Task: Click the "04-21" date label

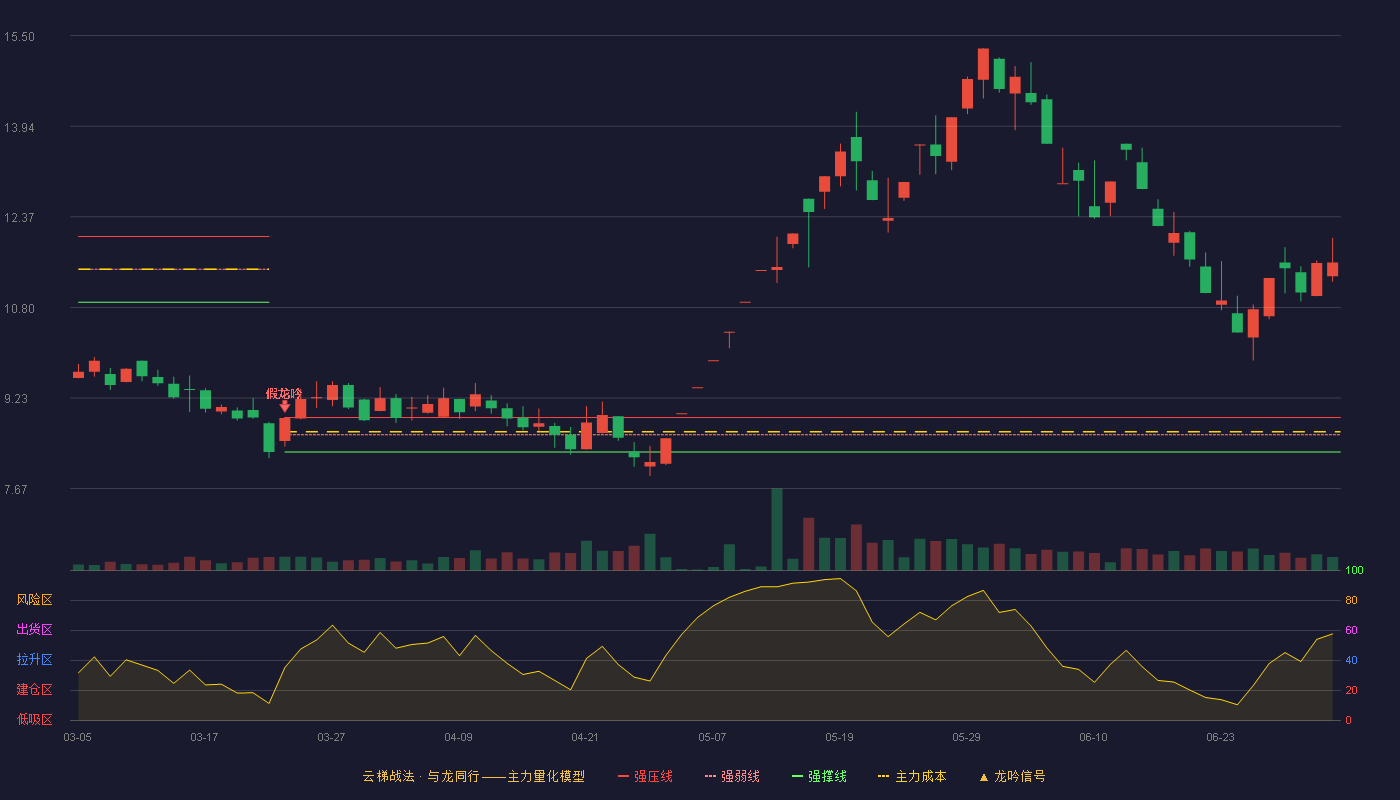Action: (x=585, y=737)
